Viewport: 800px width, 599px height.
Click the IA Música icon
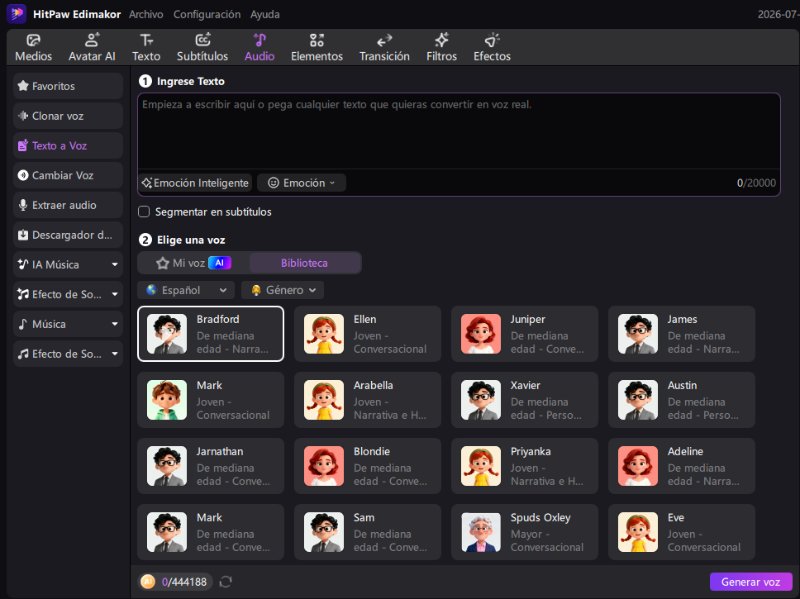23,264
